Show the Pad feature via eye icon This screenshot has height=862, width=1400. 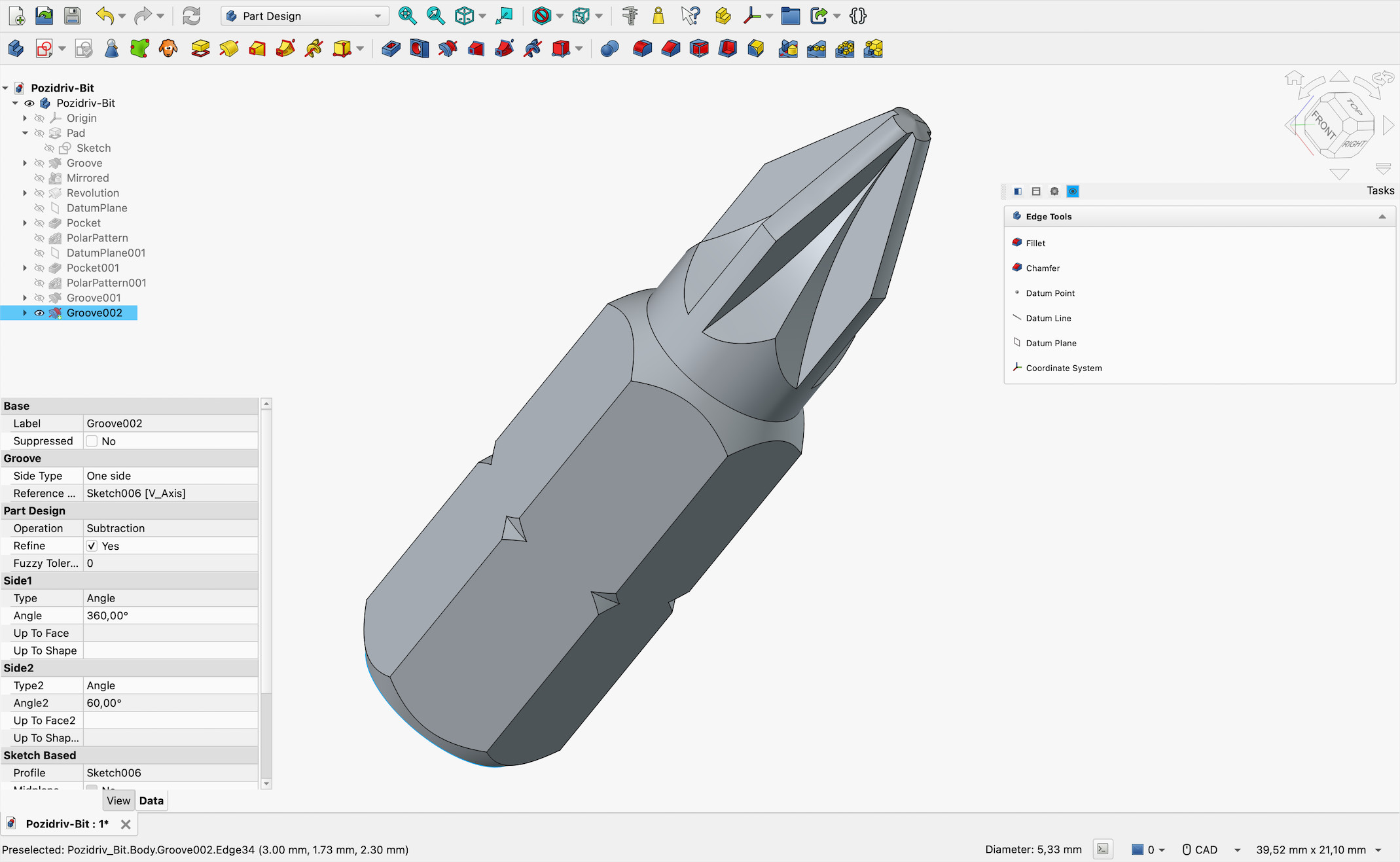pos(39,133)
